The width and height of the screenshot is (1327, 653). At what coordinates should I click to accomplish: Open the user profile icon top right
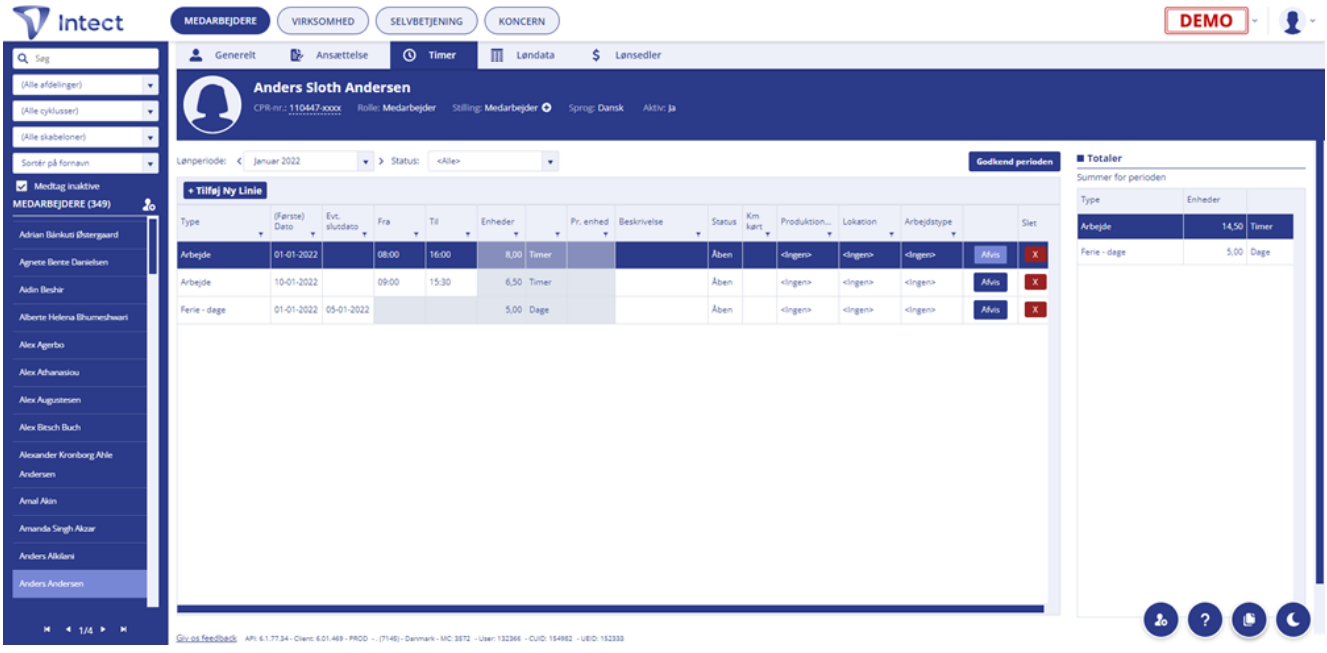(1294, 21)
